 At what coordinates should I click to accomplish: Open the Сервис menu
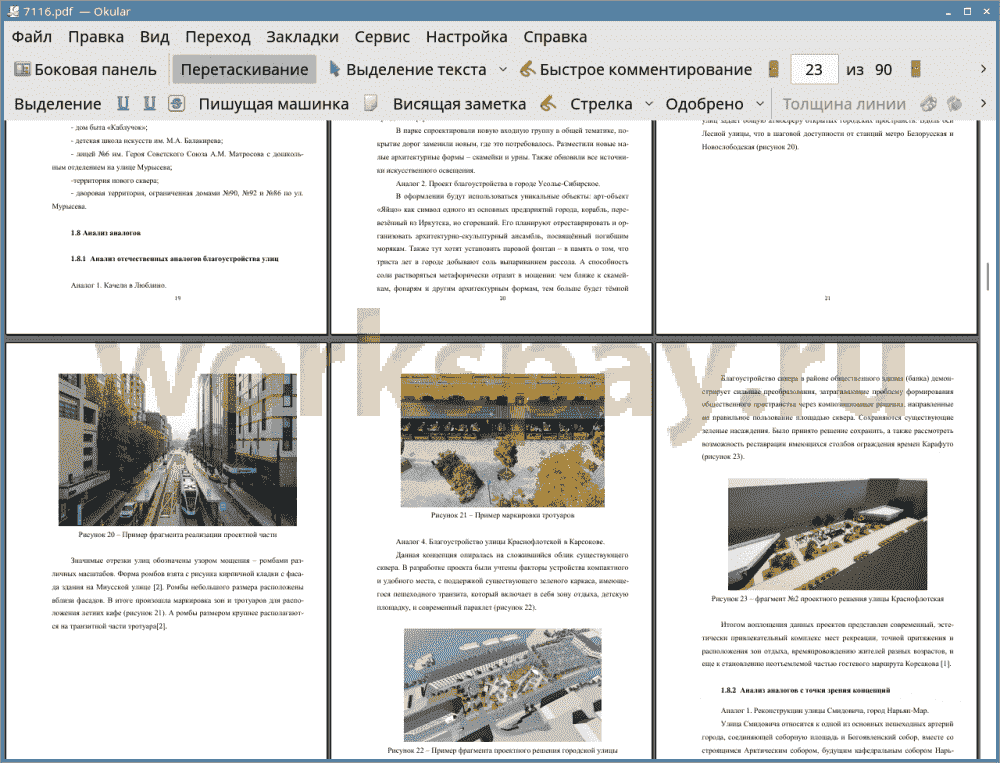382,37
